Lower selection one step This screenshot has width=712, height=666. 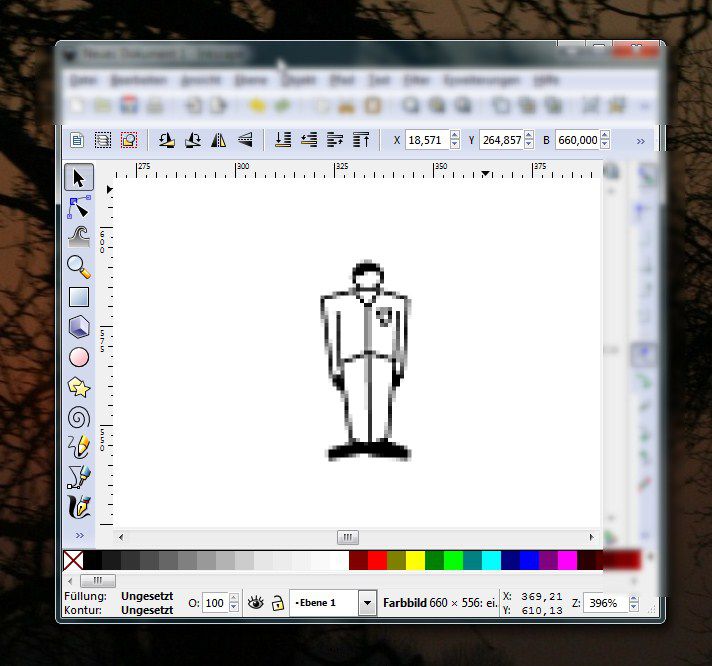[x=309, y=140]
